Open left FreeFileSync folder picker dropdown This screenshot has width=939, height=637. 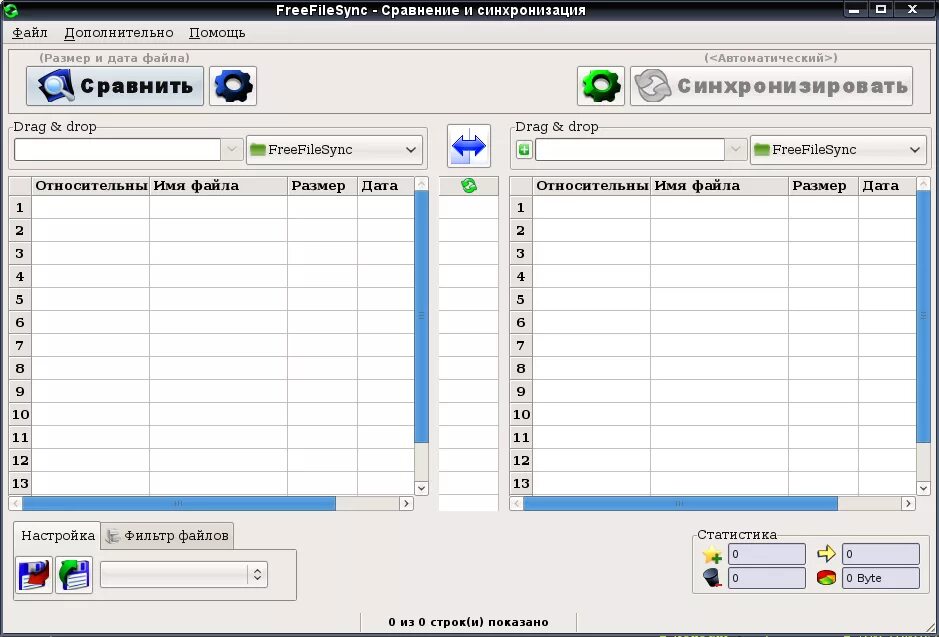point(334,150)
